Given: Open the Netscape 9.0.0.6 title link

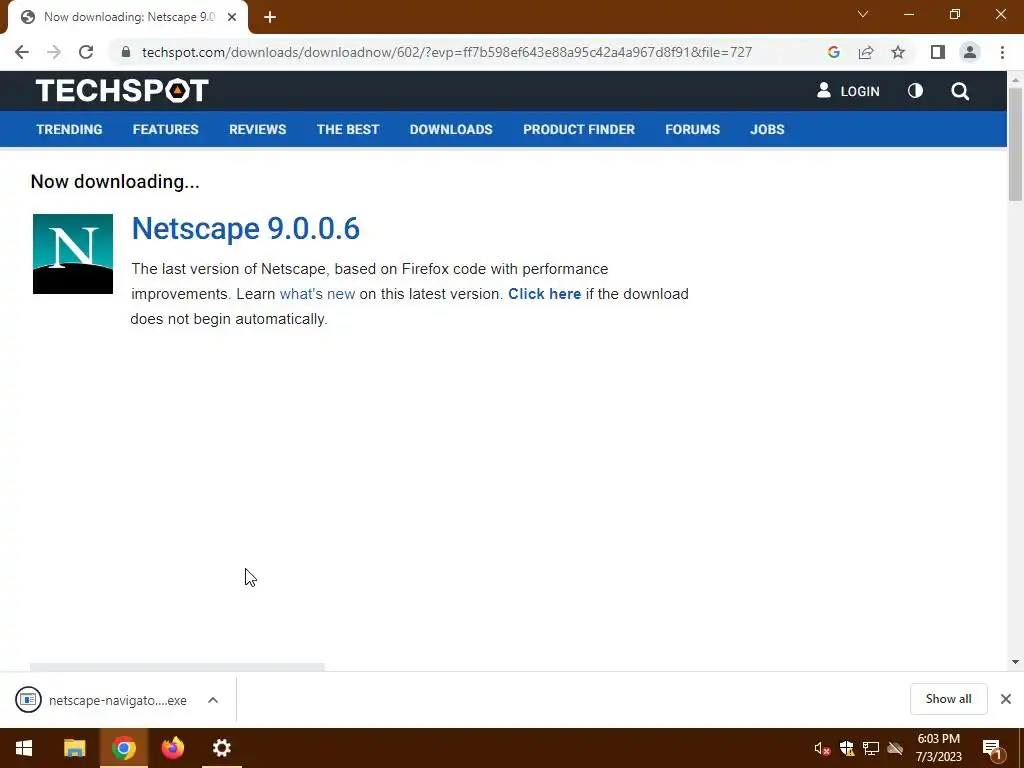Looking at the screenshot, I should pos(246,229).
